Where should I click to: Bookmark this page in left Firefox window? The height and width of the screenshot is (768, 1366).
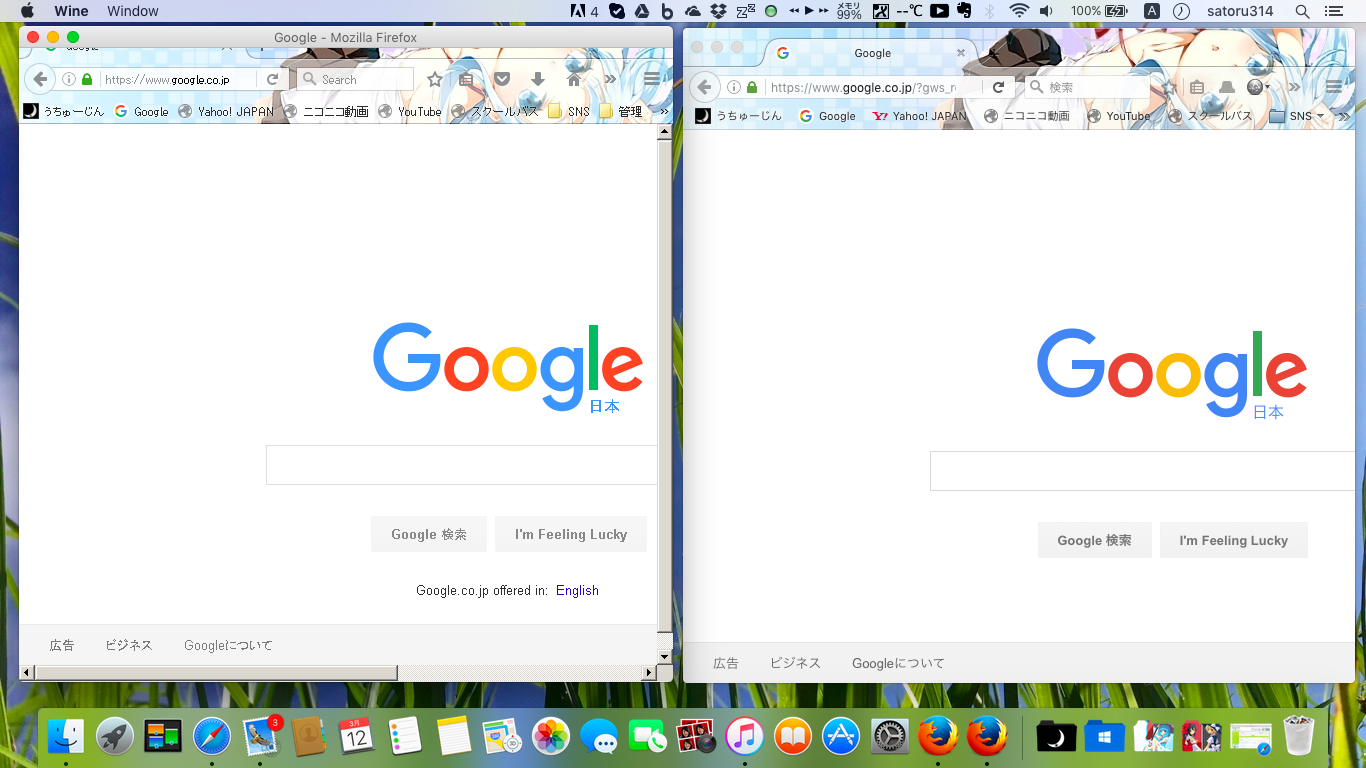[x=434, y=79]
